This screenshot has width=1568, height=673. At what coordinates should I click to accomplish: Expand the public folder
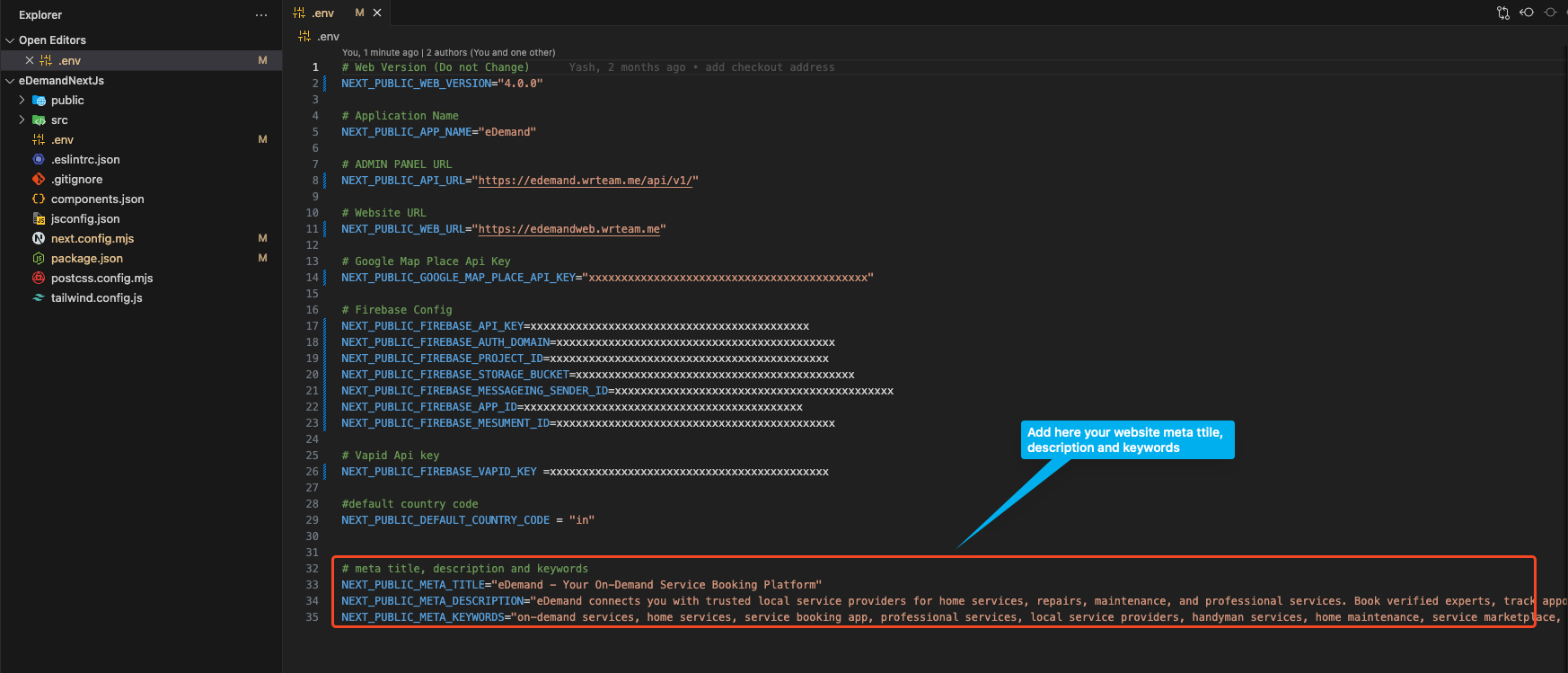click(x=22, y=100)
